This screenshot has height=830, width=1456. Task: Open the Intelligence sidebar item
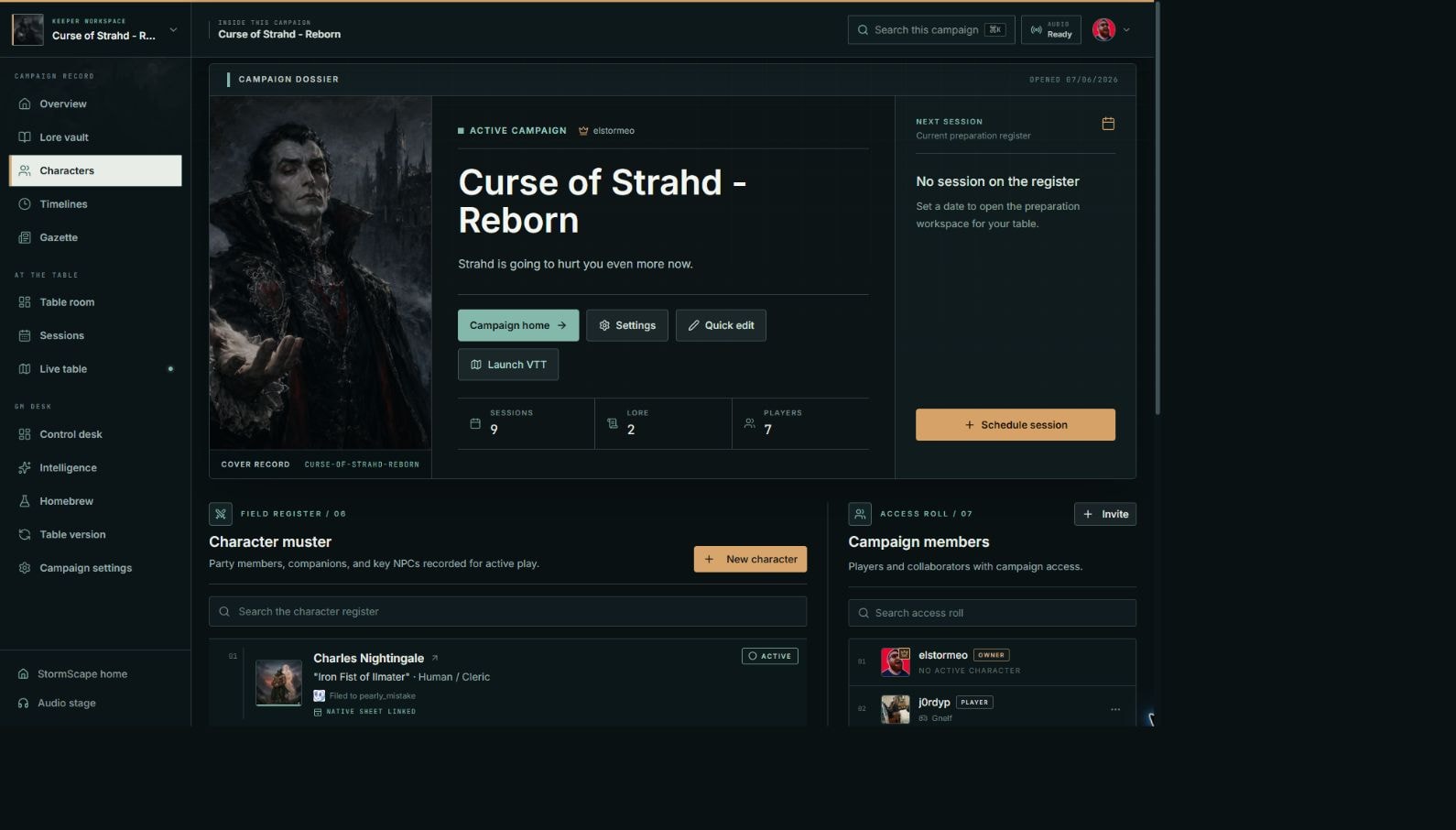click(x=95, y=467)
